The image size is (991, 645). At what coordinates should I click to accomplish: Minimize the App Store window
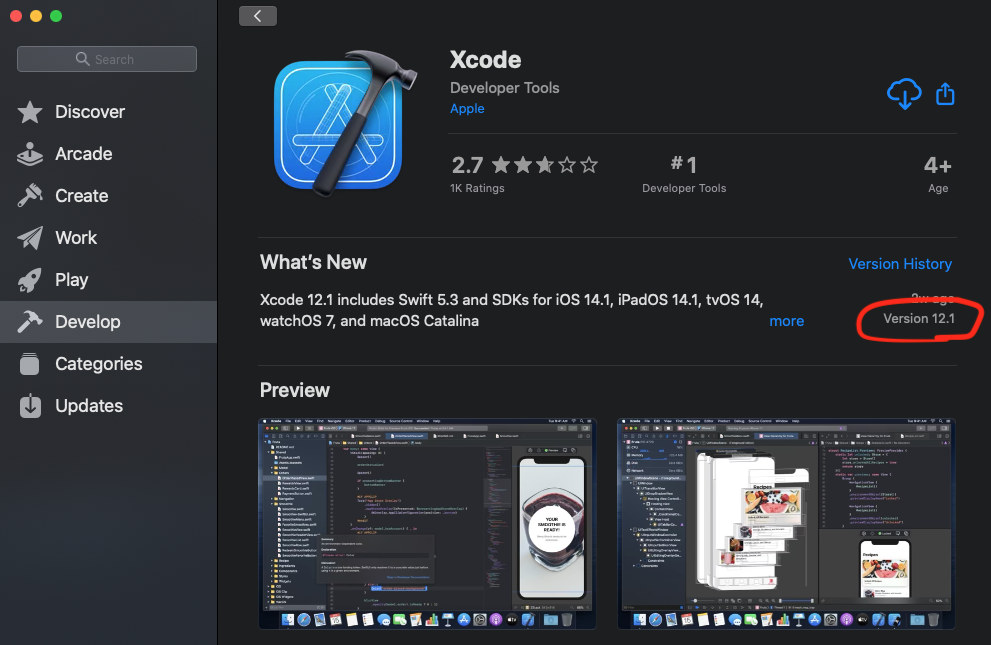pos(36,16)
